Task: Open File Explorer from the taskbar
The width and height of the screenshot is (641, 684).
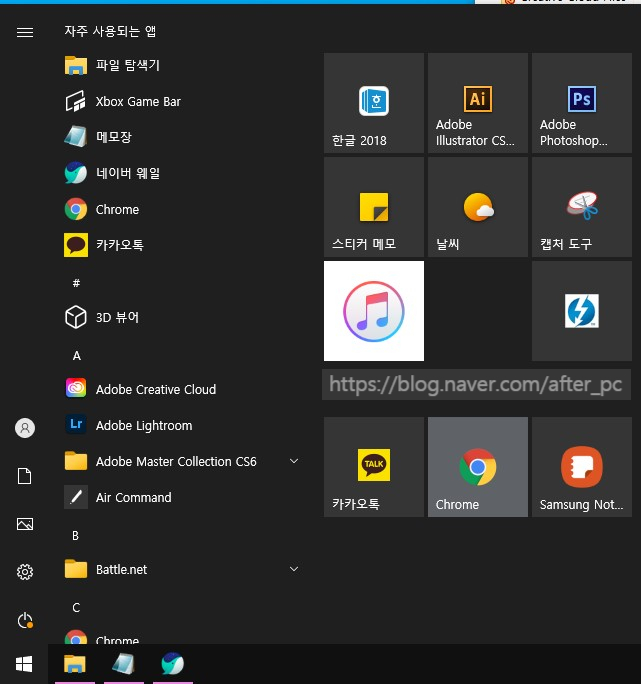Action: (x=75, y=664)
